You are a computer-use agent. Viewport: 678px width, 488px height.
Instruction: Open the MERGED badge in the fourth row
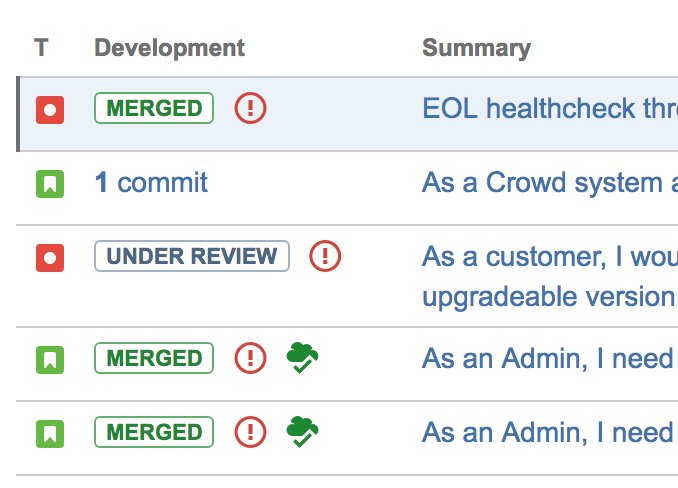[x=154, y=358]
